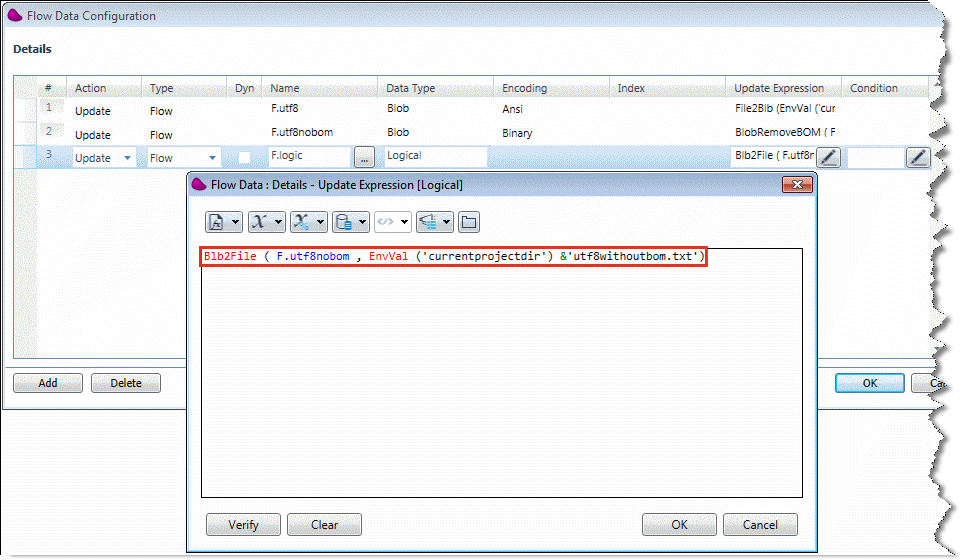Click the variables X toolbar icon
The width and height of the screenshot is (963, 560).
point(260,222)
